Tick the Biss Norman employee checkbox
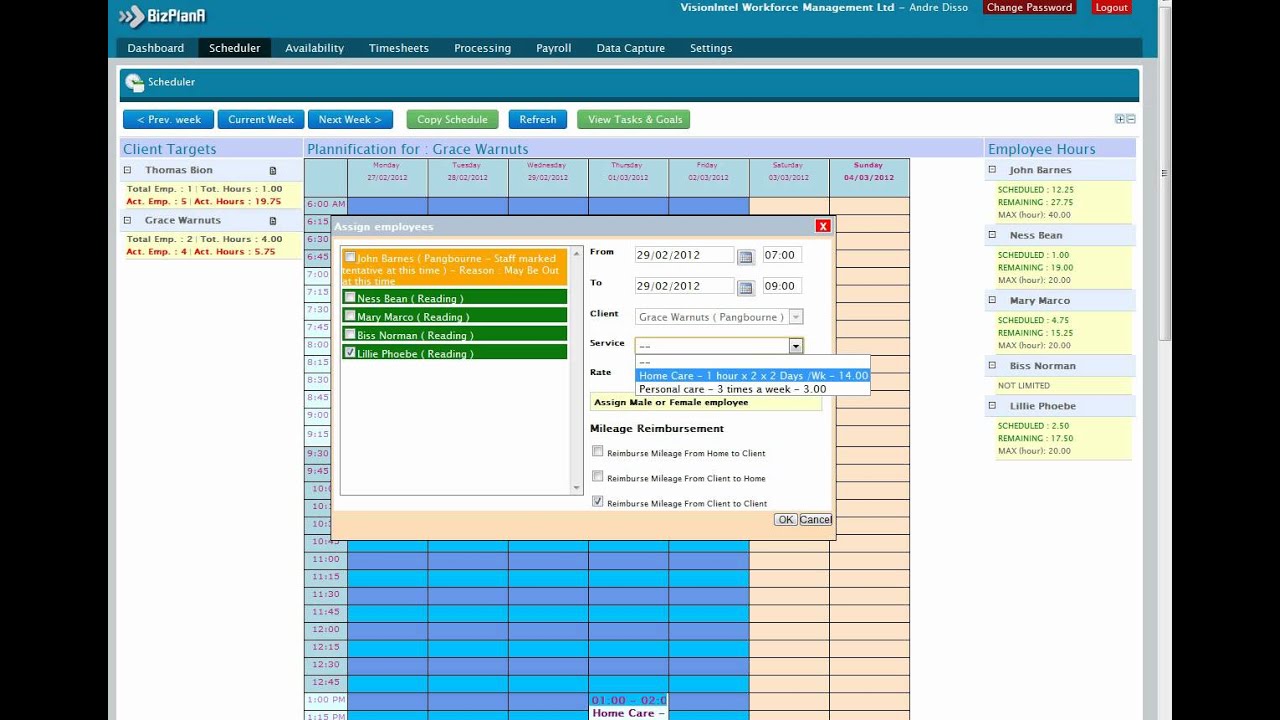 [x=350, y=333]
